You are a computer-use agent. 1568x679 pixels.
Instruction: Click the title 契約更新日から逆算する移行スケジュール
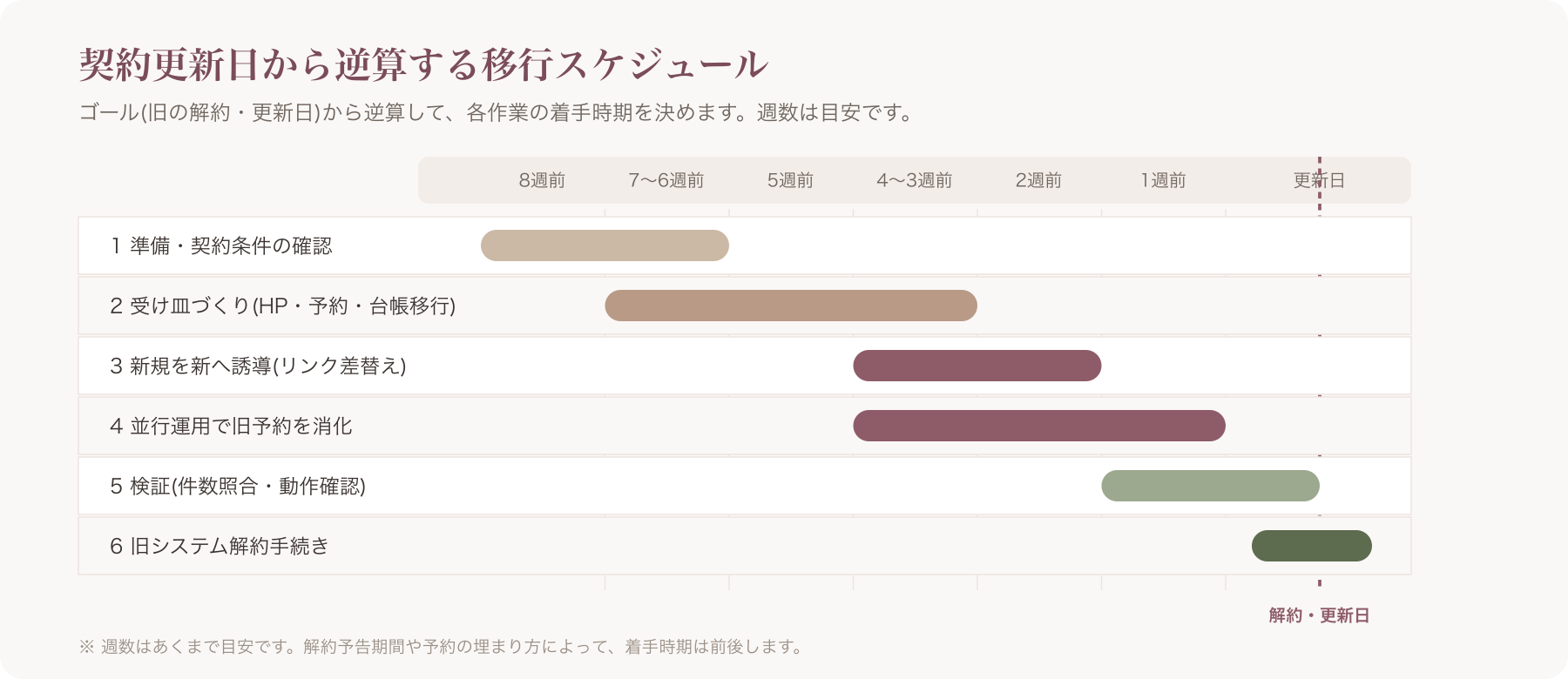(x=423, y=64)
